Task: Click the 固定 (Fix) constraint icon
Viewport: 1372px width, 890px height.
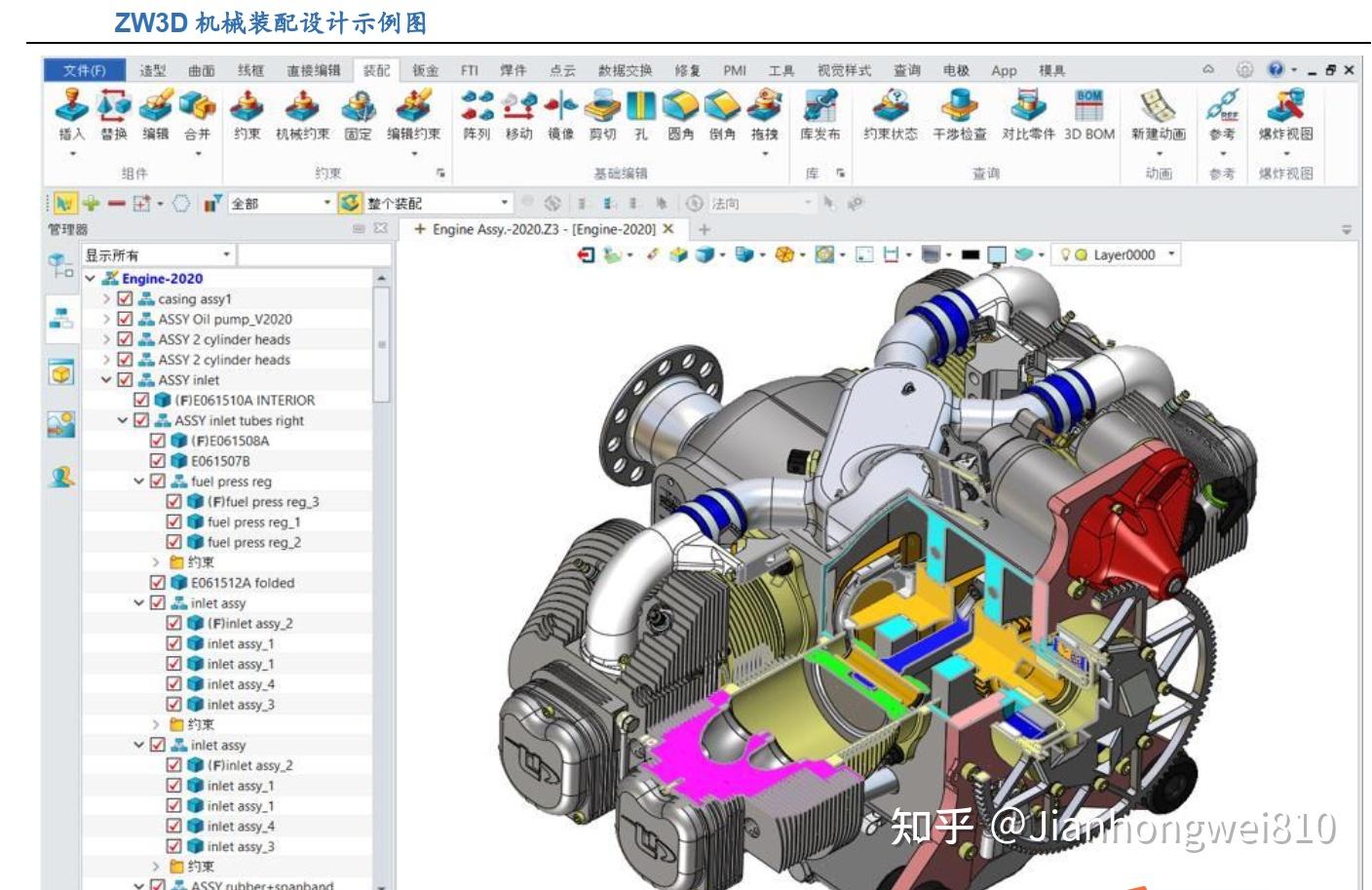Action: click(358, 106)
